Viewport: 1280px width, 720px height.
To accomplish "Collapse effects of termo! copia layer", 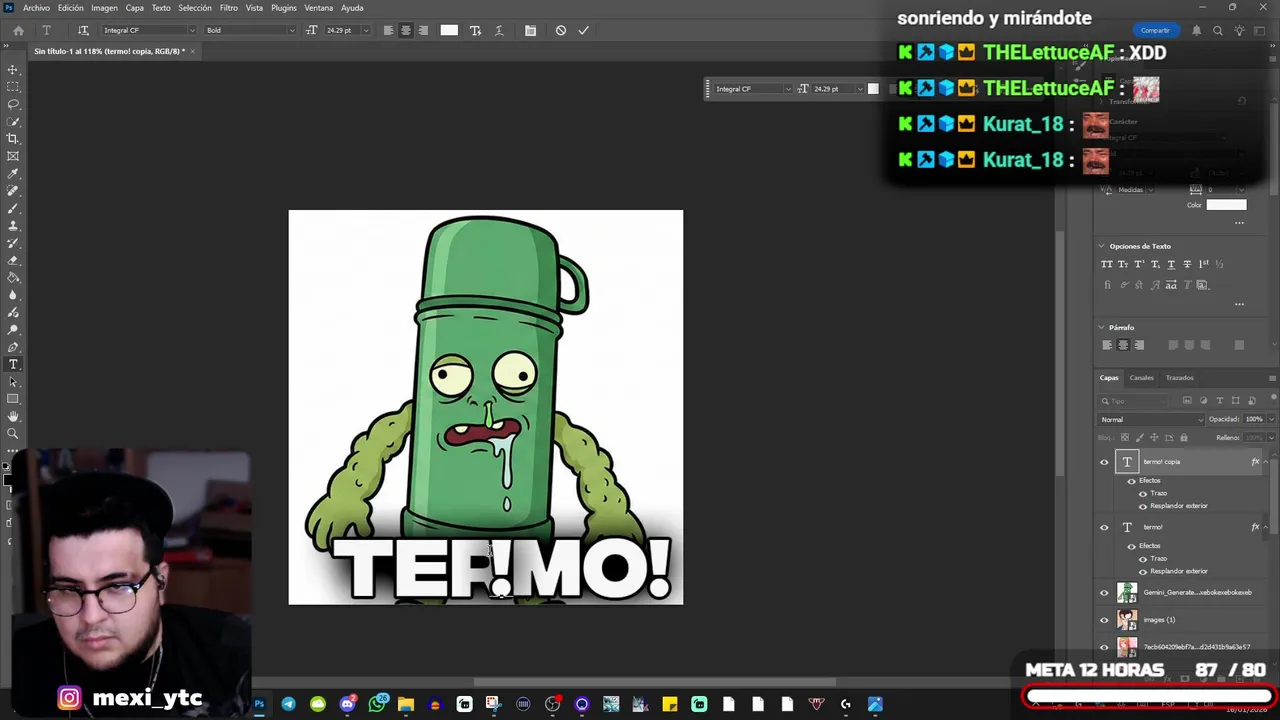I will tap(1265, 462).
